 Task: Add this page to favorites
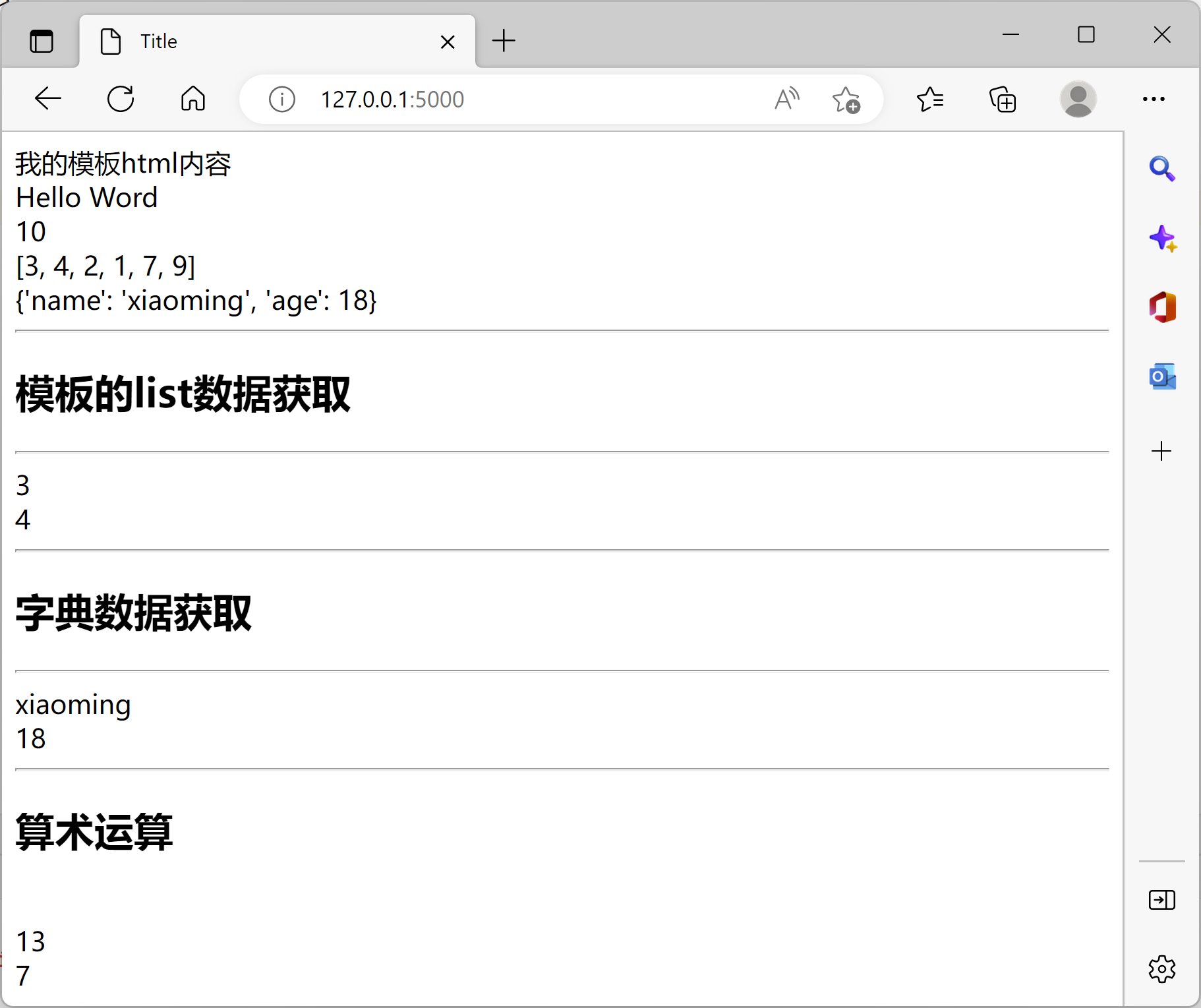846,100
